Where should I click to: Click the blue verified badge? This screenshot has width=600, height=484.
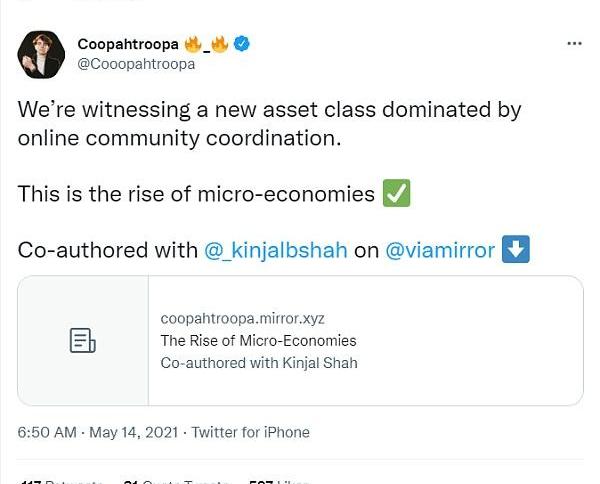[x=242, y=44]
